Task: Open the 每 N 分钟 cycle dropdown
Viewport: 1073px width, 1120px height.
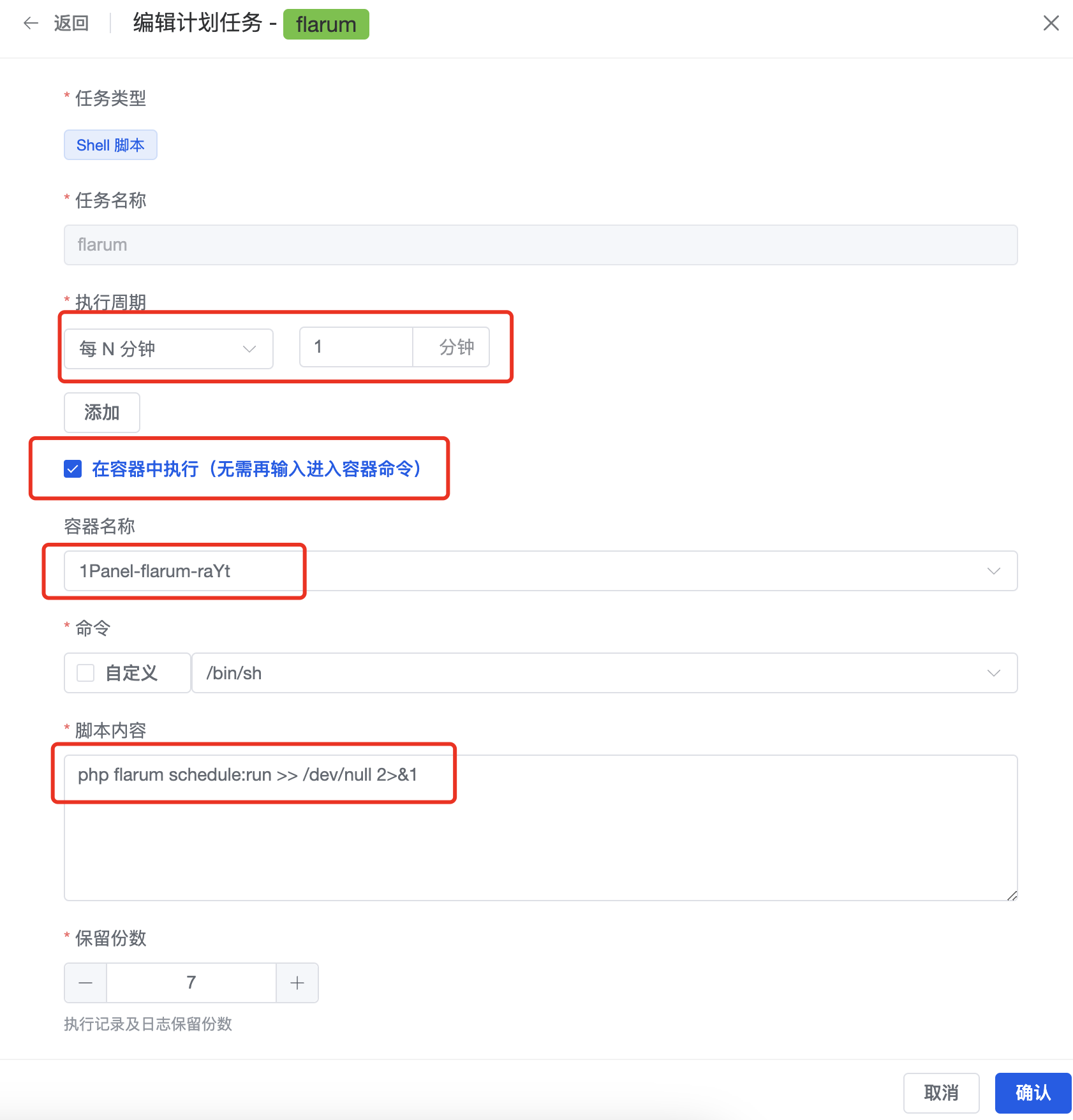Action: coord(168,349)
